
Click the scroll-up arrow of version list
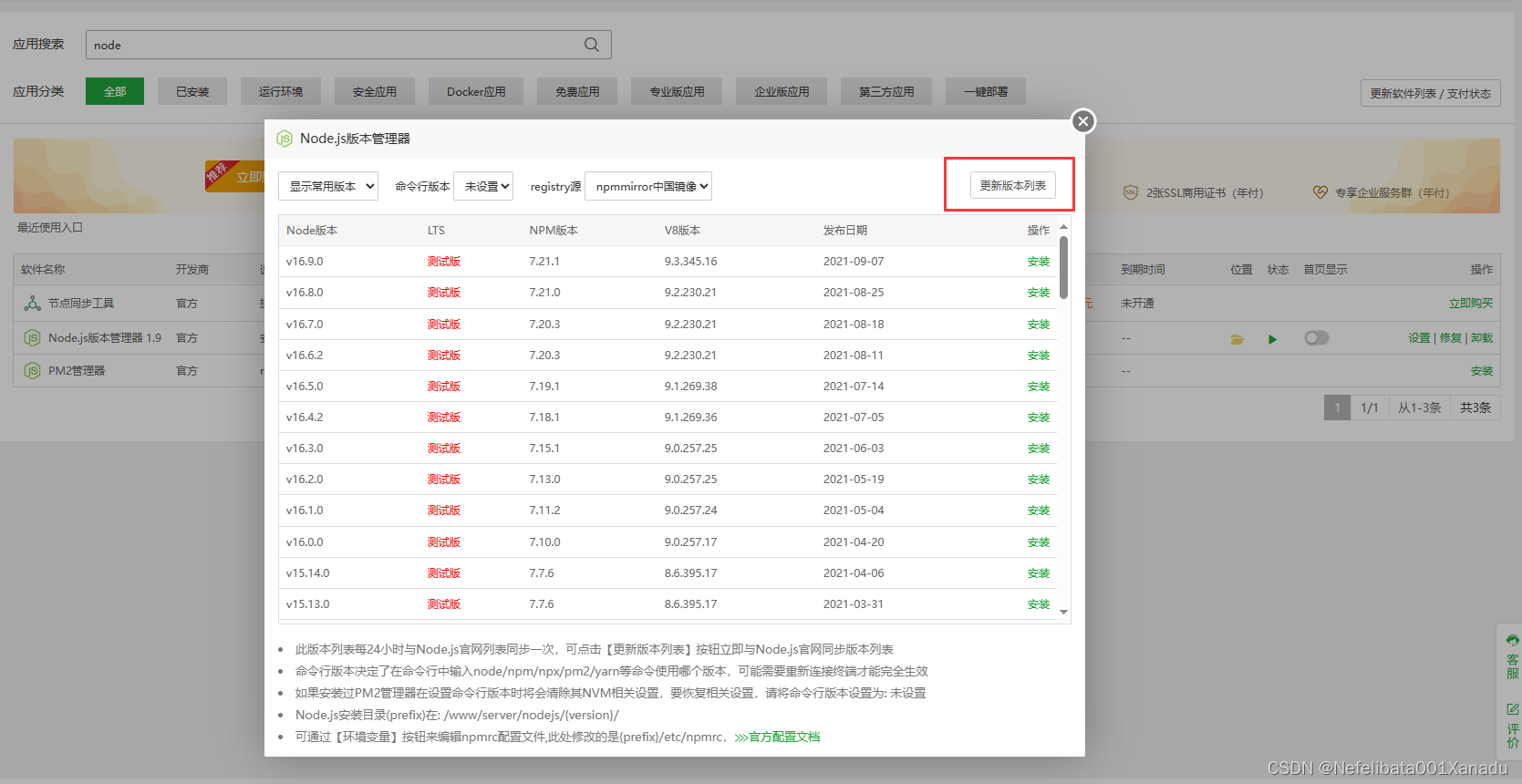tap(1063, 226)
